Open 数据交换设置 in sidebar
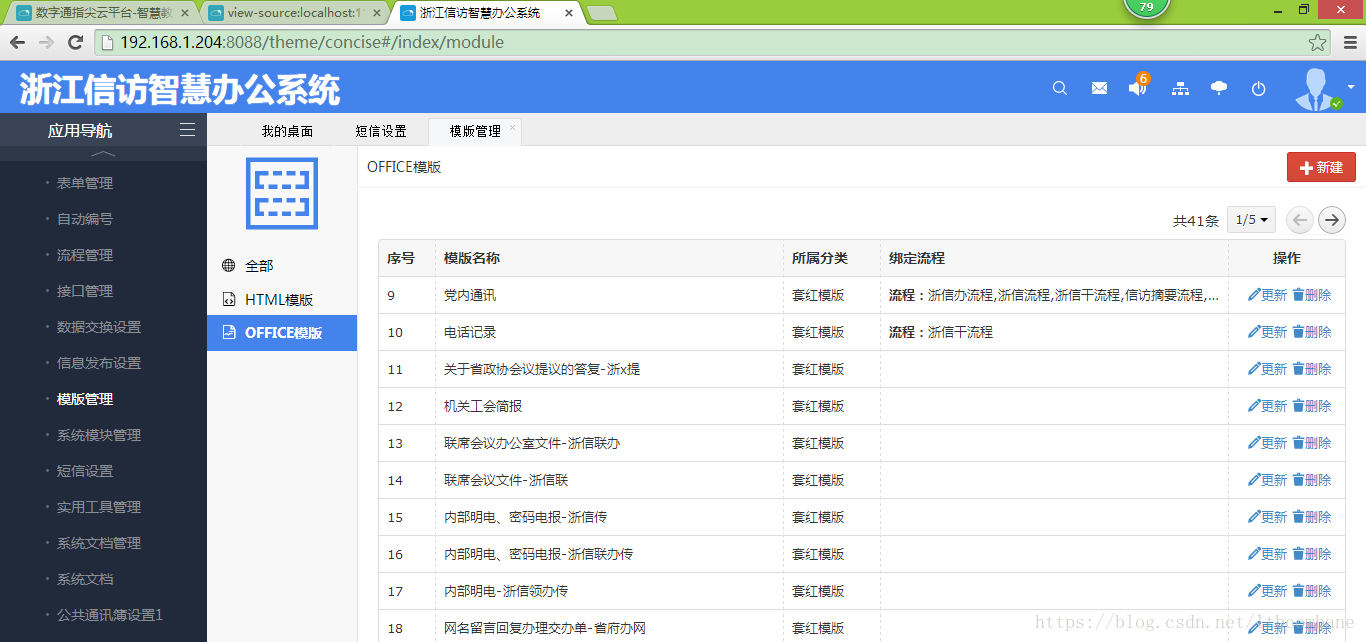The image size is (1366, 642). tap(99, 327)
